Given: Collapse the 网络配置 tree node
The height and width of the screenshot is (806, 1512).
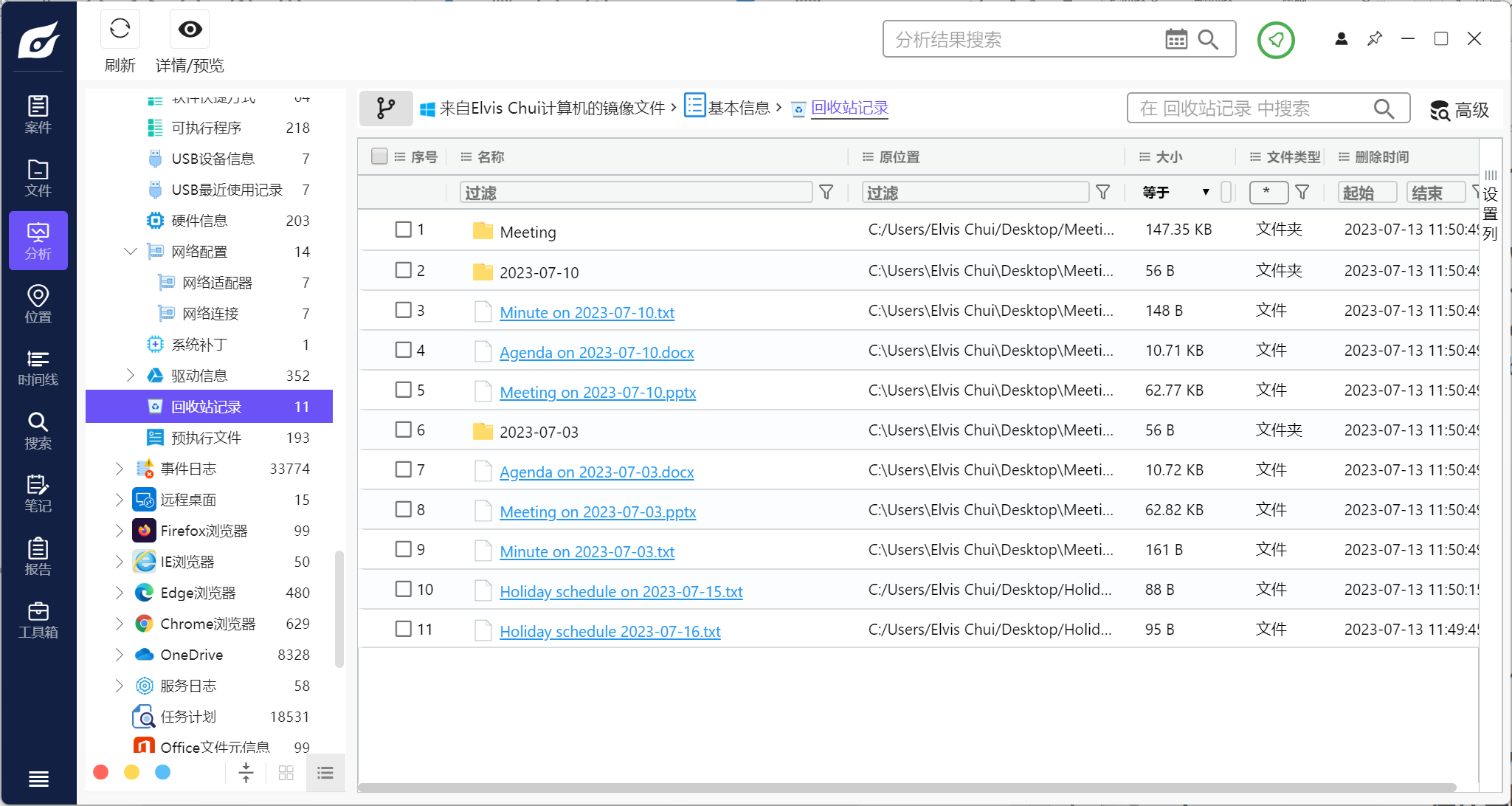Looking at the screenshot, I should (131, 252).
